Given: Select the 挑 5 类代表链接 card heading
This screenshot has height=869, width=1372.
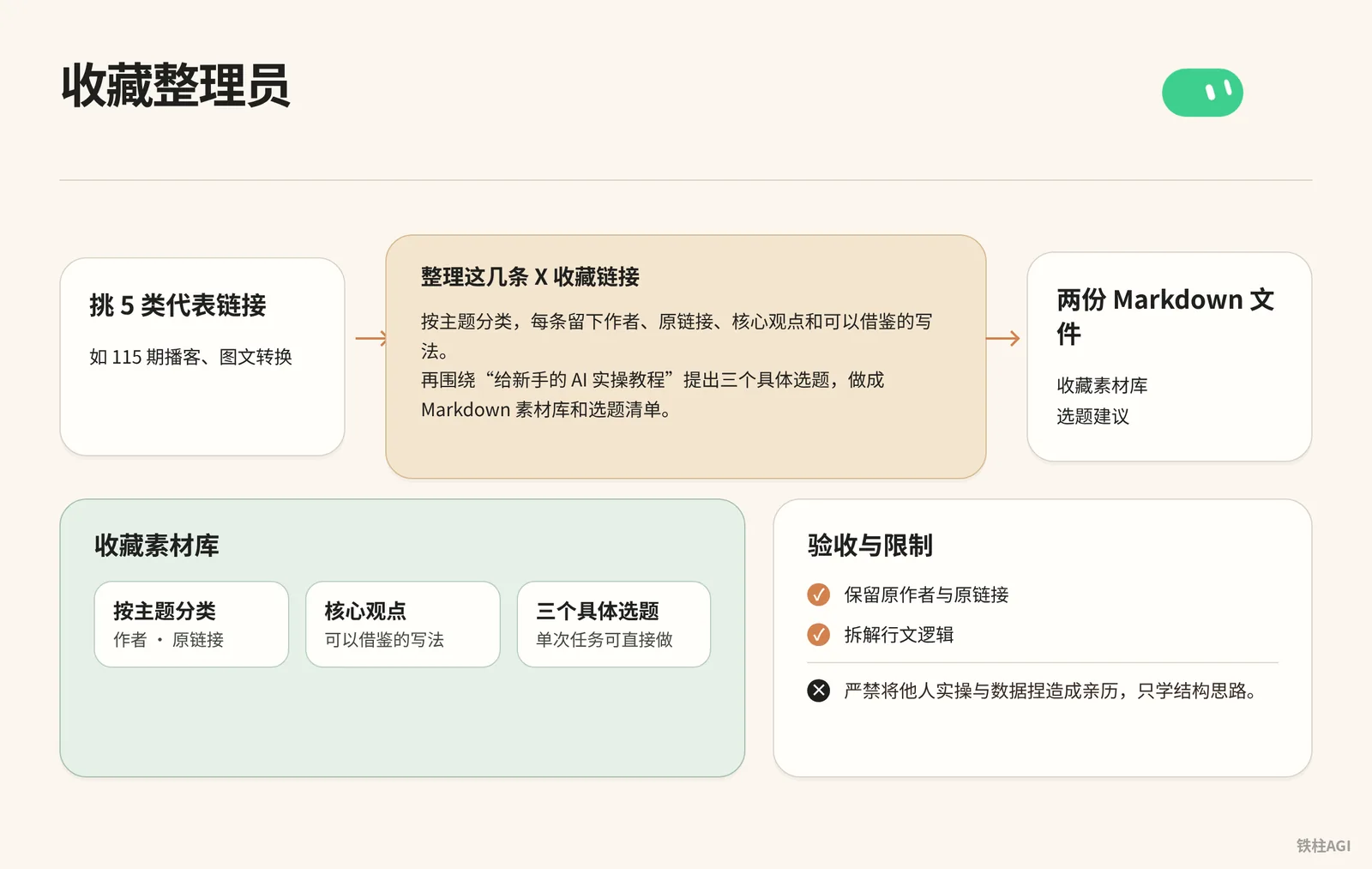Looking at the screenshot, I should (178, 305).
